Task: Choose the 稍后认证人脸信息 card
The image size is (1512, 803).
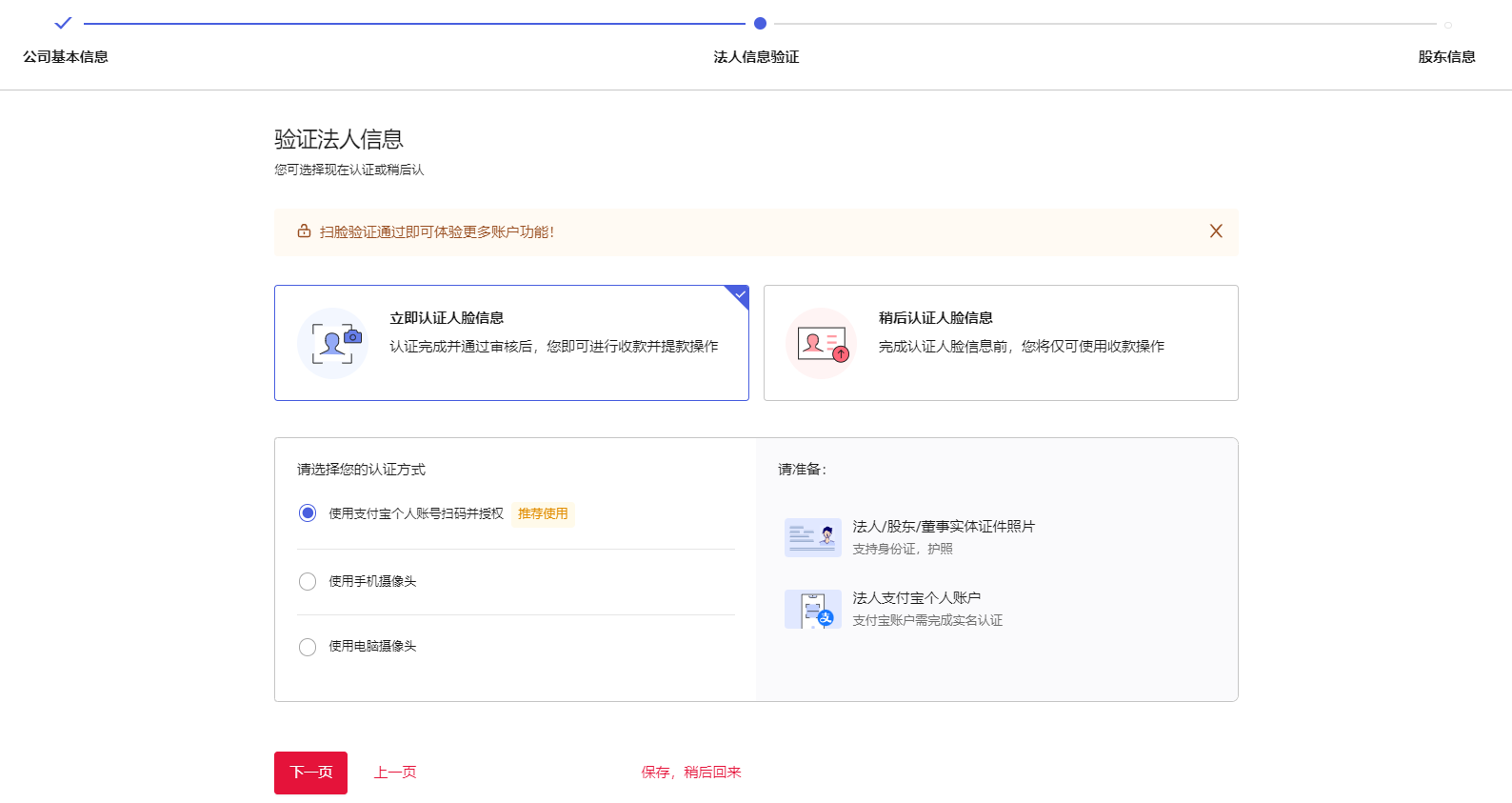Action: [1000, 343]
